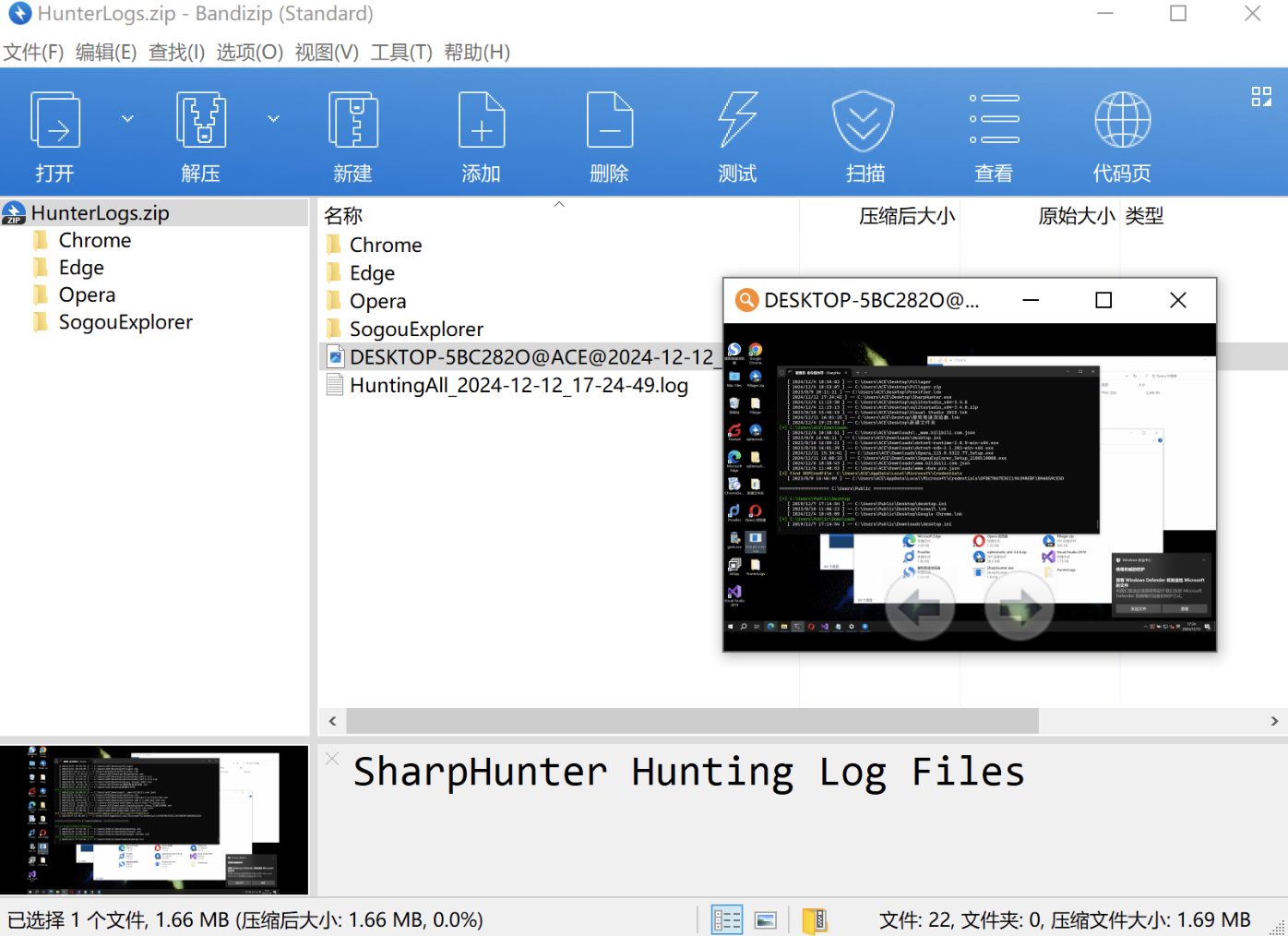Click the Scan (扫描) shield icon
Screen dimensions: 1288x936
pyautogui.click(x=864, y=120)
